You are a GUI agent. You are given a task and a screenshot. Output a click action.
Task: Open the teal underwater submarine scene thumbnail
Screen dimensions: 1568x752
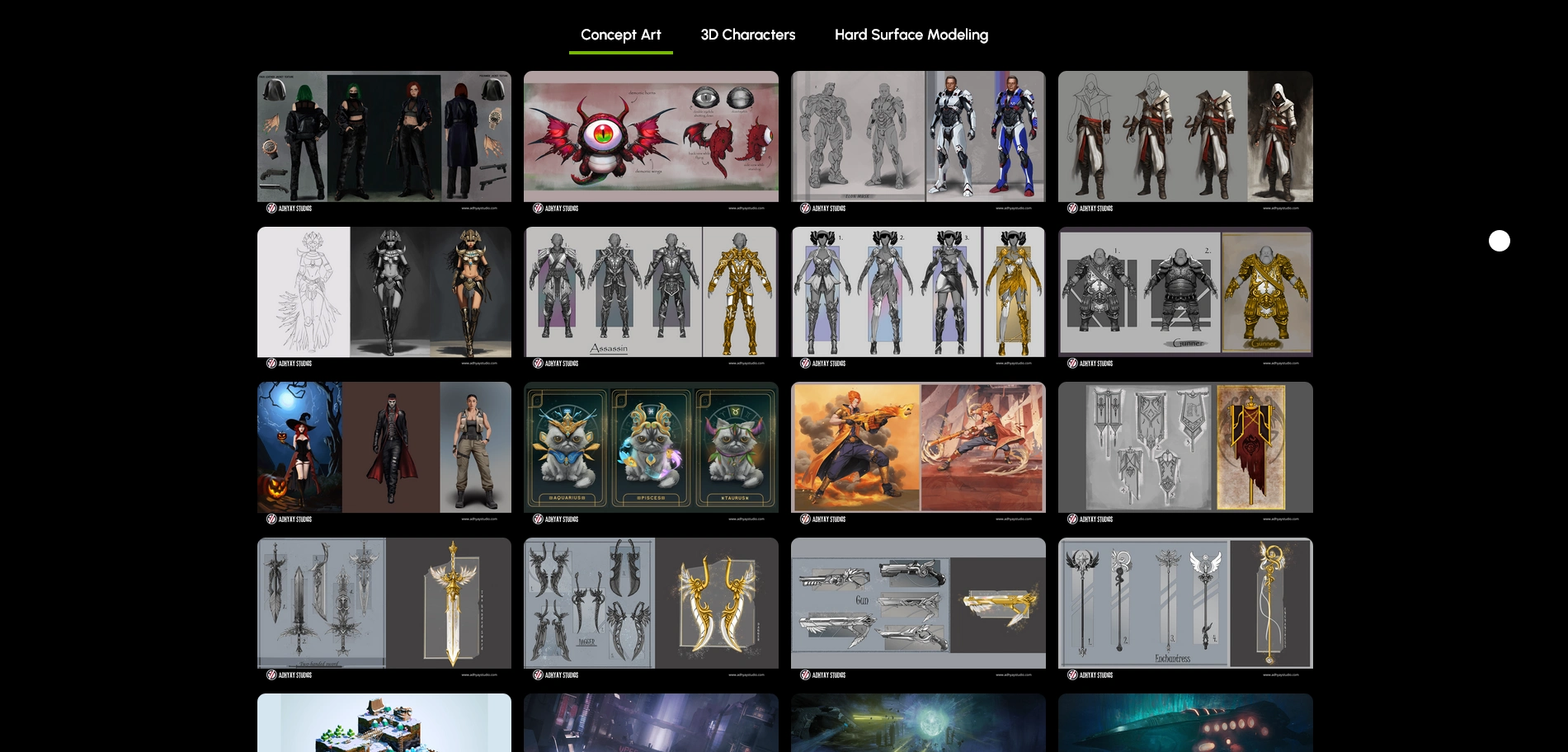pos(1185,723)
